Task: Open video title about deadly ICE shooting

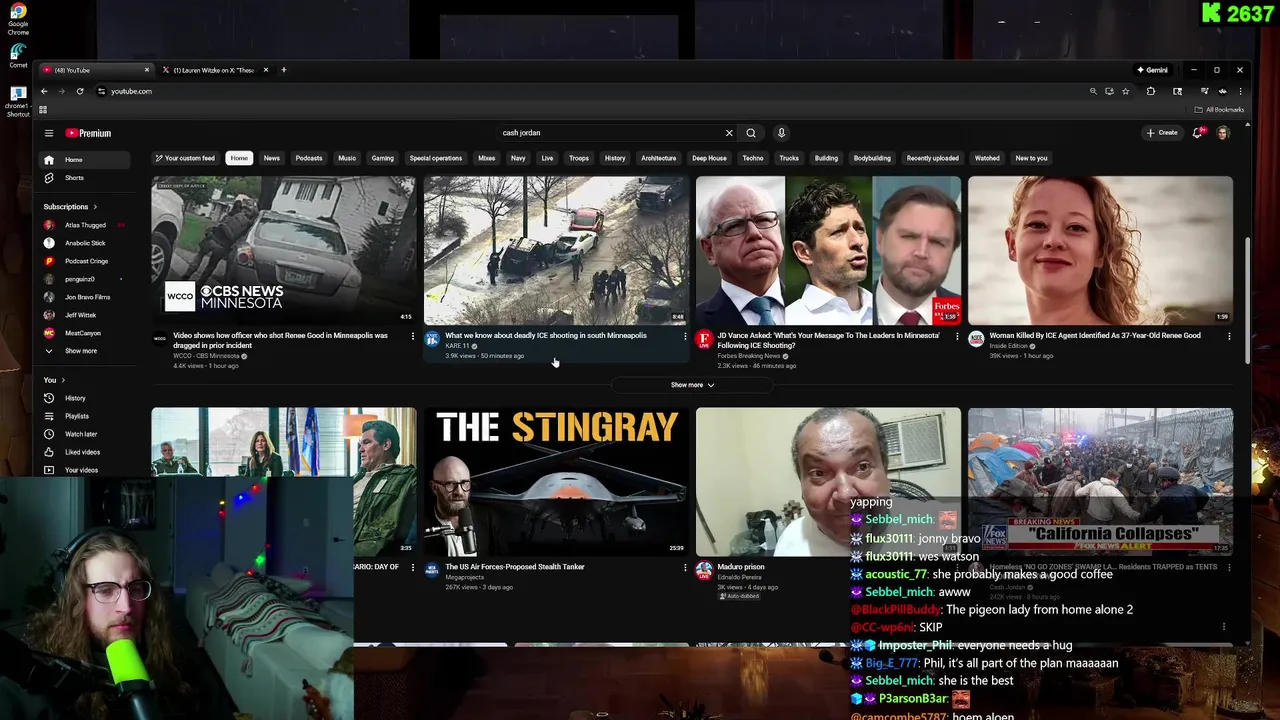Action: pos(546,336)
